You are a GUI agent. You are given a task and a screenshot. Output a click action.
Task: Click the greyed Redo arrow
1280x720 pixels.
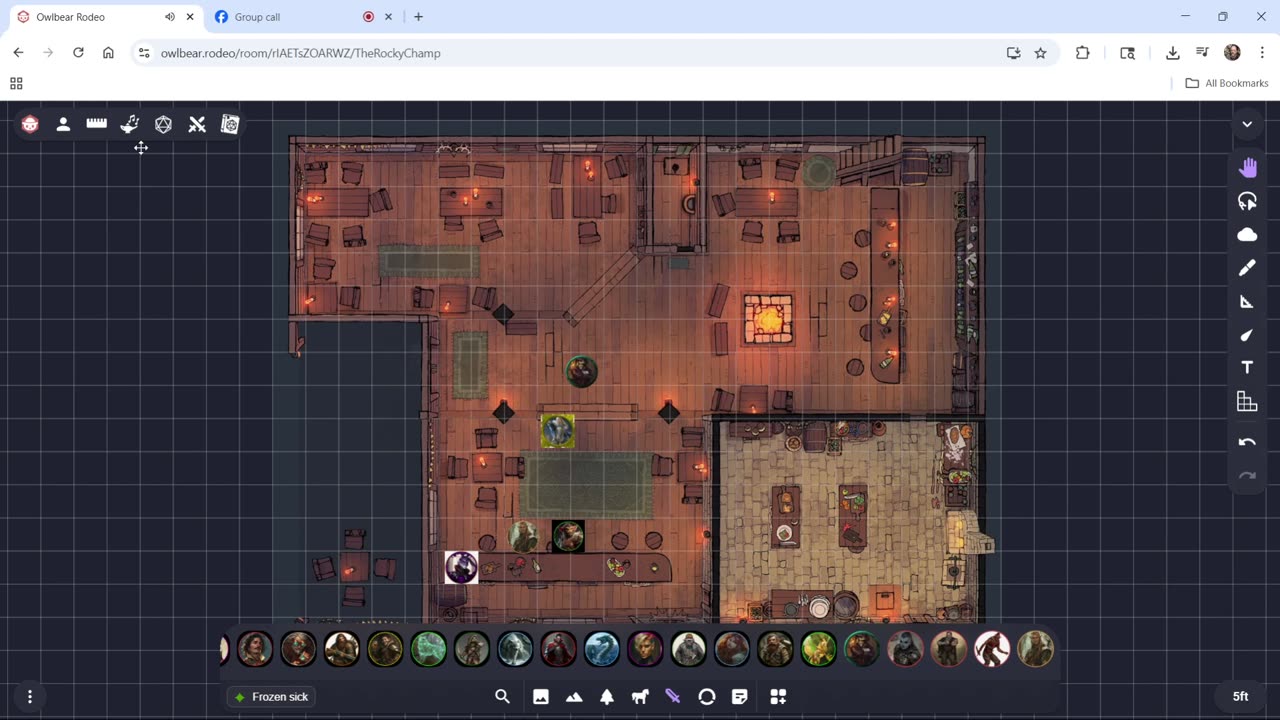coord(1247,476)
